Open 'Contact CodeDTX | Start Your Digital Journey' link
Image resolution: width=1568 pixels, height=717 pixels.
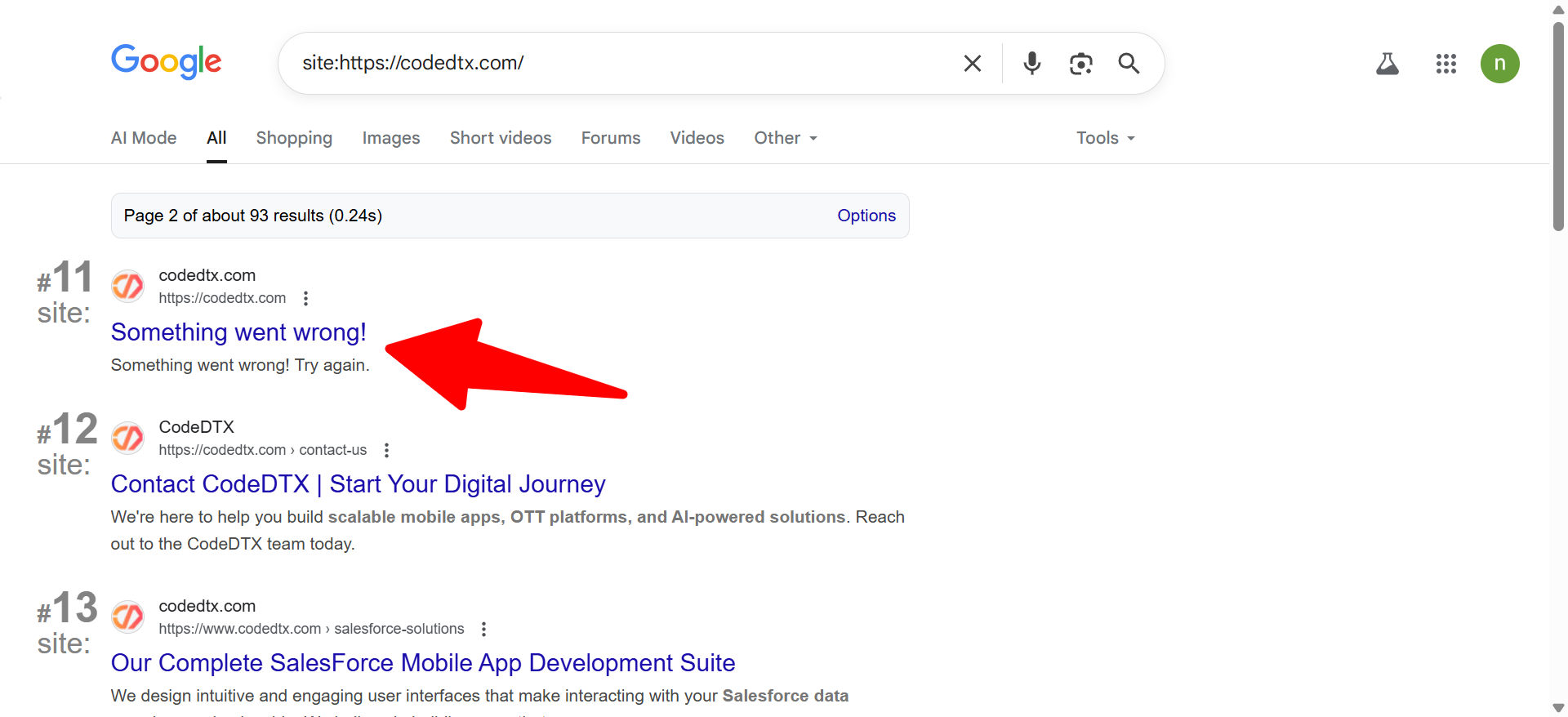[359, 484]
